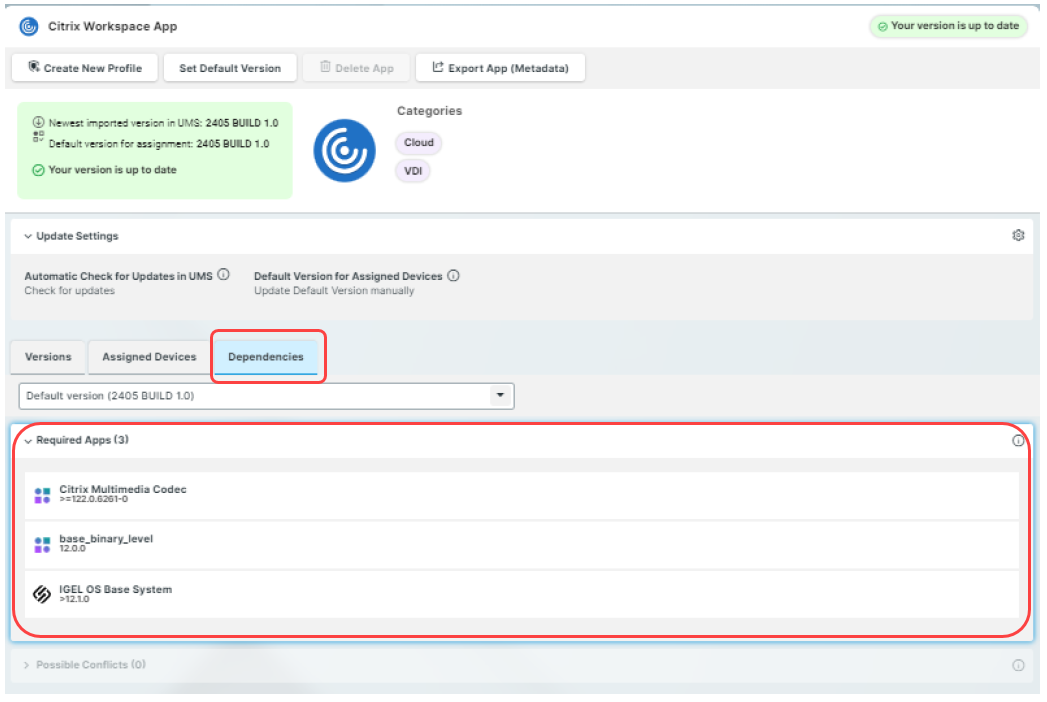Click the Required Apps info icon
1047x702 pixels.
[1018, 440]
